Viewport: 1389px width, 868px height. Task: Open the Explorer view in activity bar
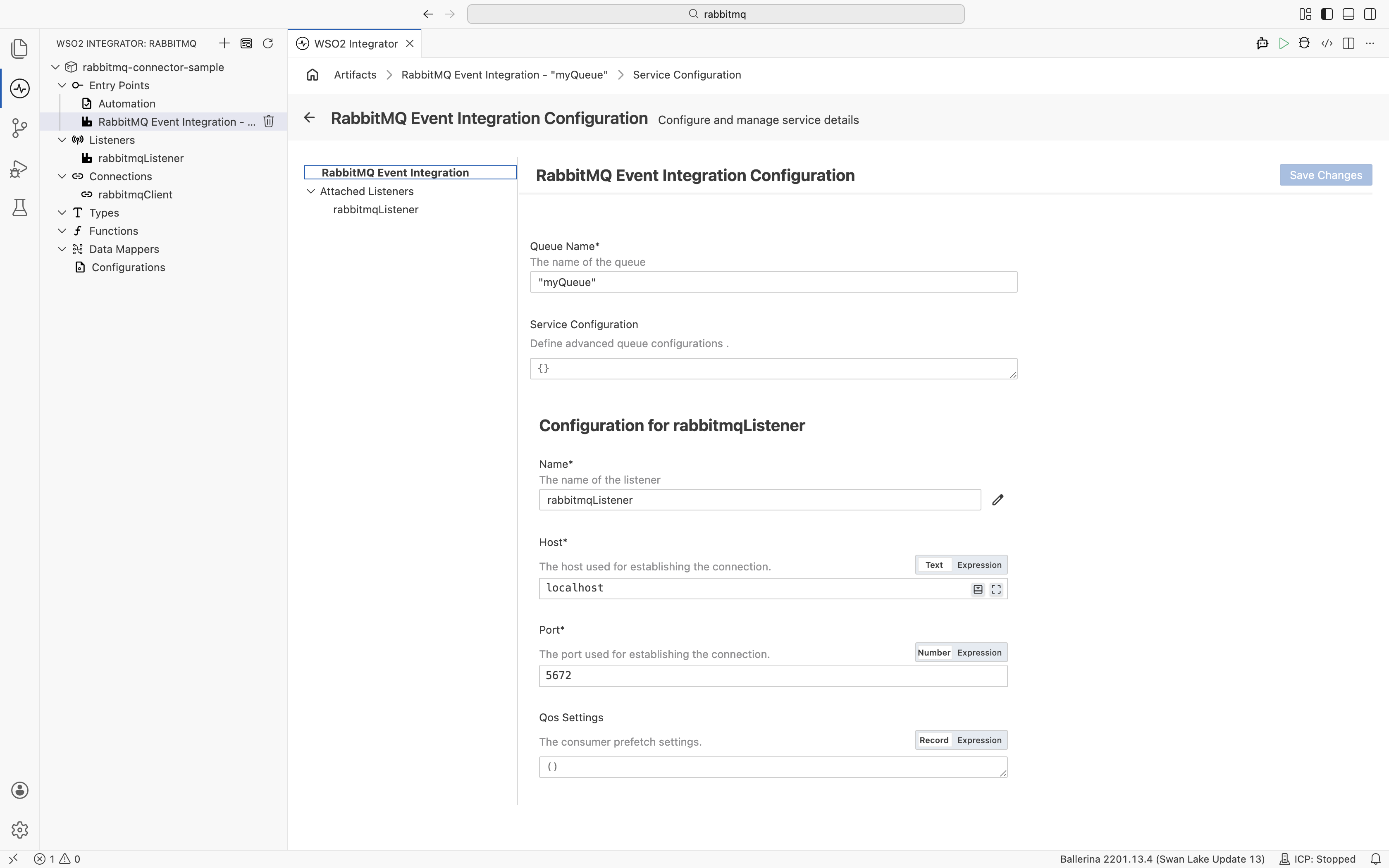point(19,48)
